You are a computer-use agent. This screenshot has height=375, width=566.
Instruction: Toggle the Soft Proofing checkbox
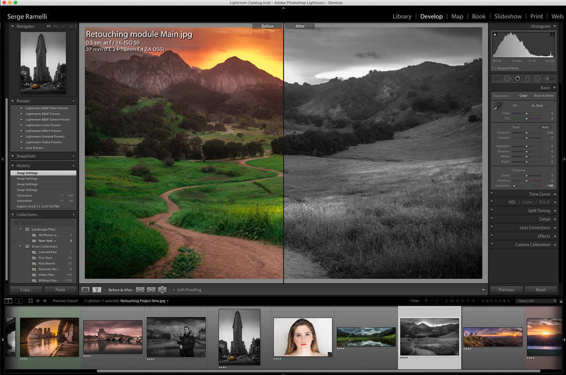click(173, 290)
